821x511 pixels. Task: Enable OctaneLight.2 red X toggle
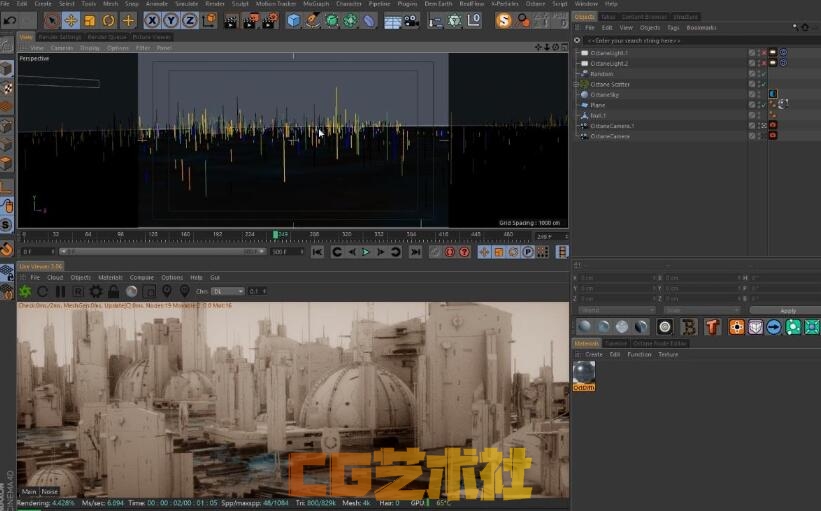coord(763,63)
